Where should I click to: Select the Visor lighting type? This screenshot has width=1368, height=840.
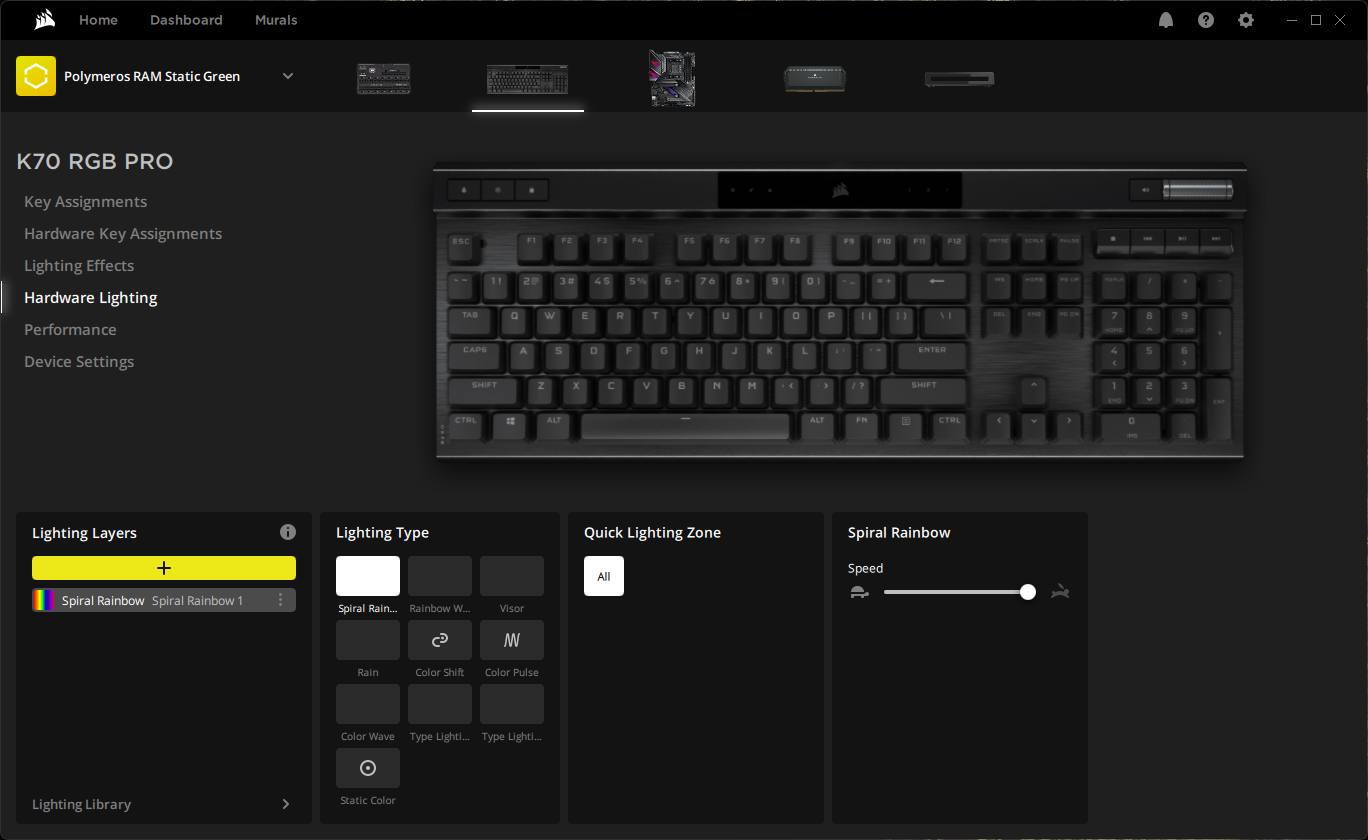(x=512, y=576)
